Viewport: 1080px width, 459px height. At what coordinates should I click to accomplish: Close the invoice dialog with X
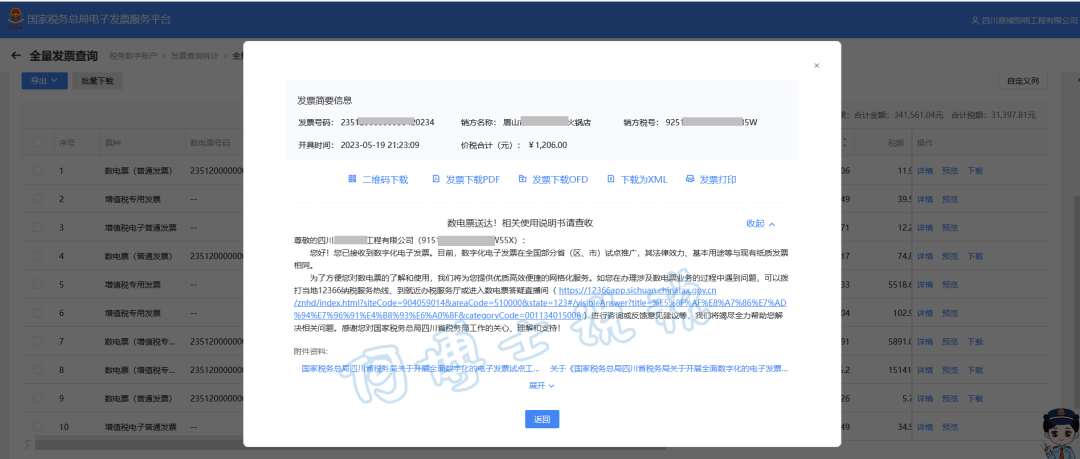(x=816, y=66)
